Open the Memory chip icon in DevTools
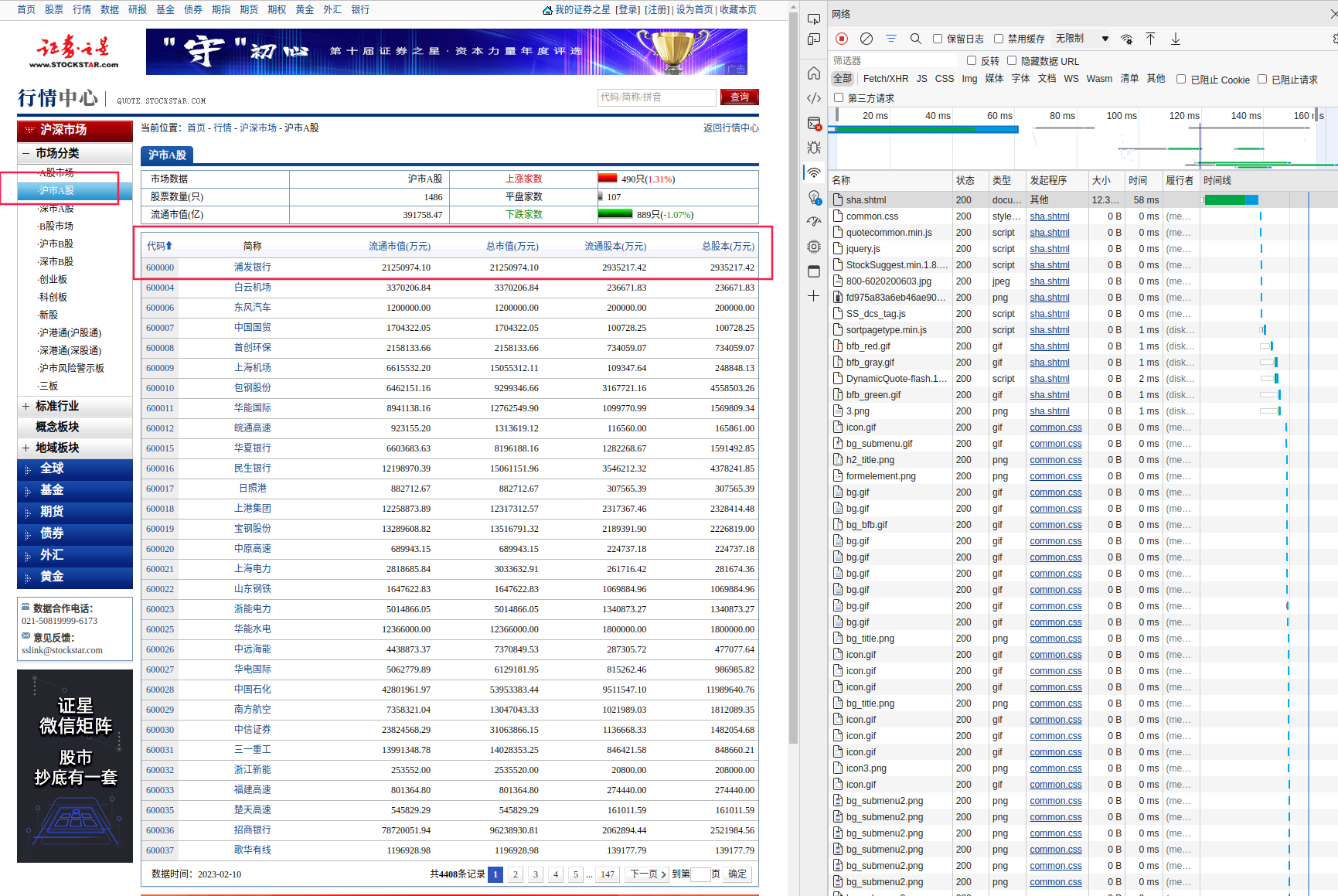 click(814, 247)
